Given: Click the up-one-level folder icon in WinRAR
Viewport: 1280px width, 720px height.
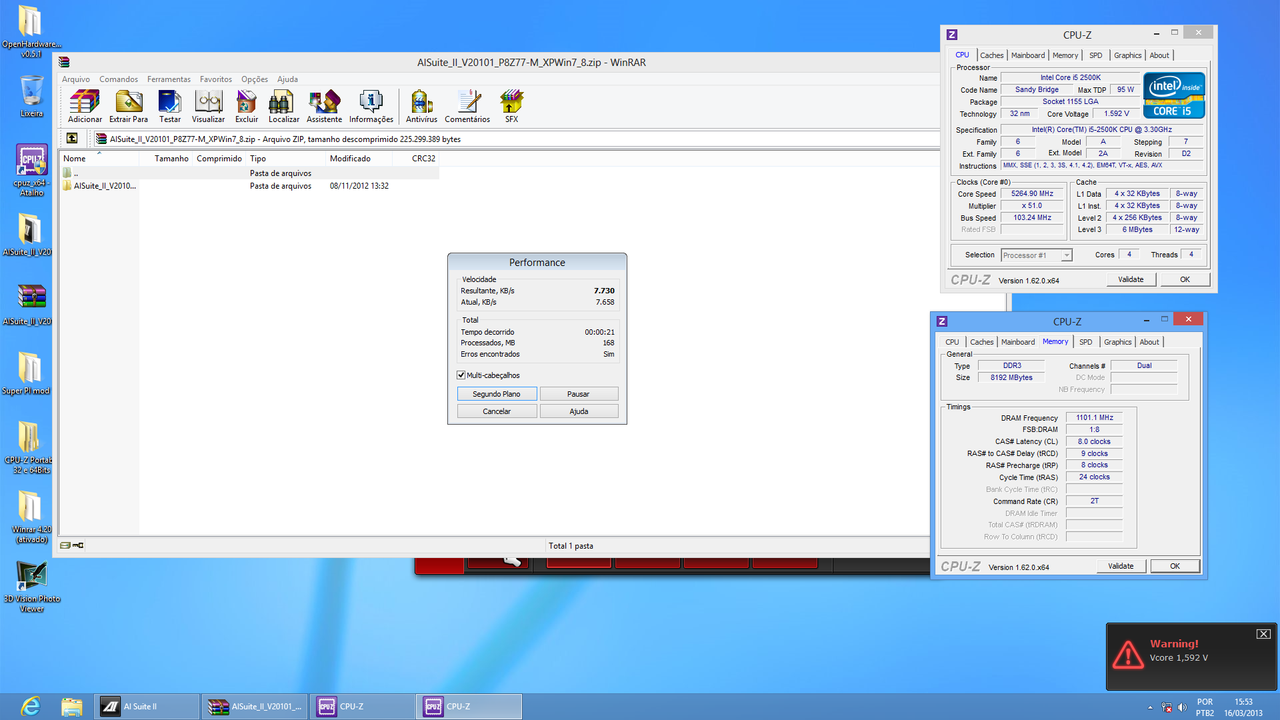Looking at the screenshot, I should pyautogui.click(x=73, y=139).
